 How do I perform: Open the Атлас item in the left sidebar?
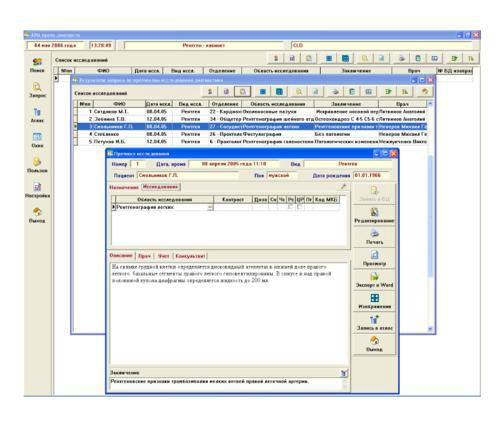coord(37,115)
